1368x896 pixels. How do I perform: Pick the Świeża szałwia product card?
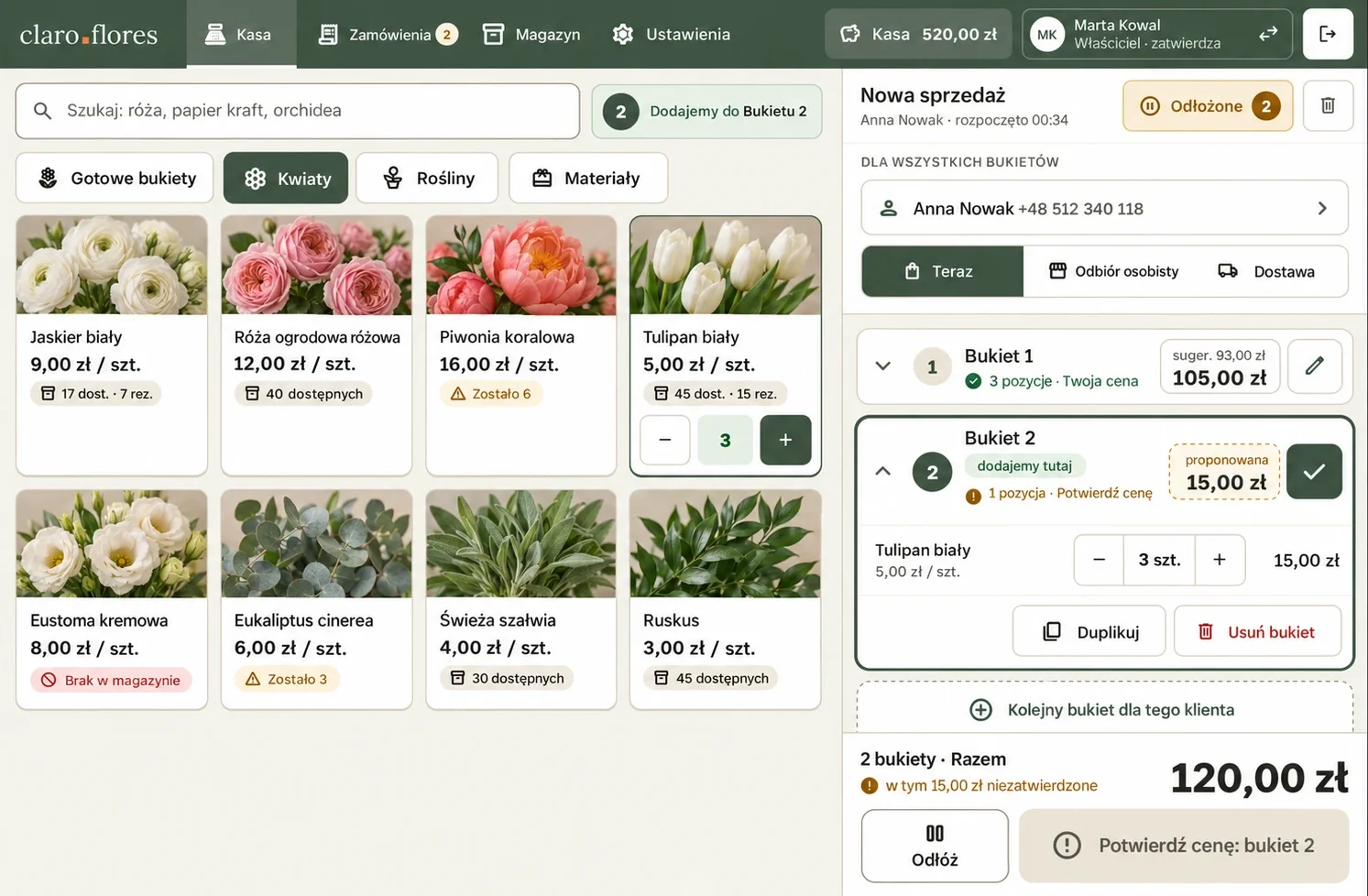[x=521, y=599]
